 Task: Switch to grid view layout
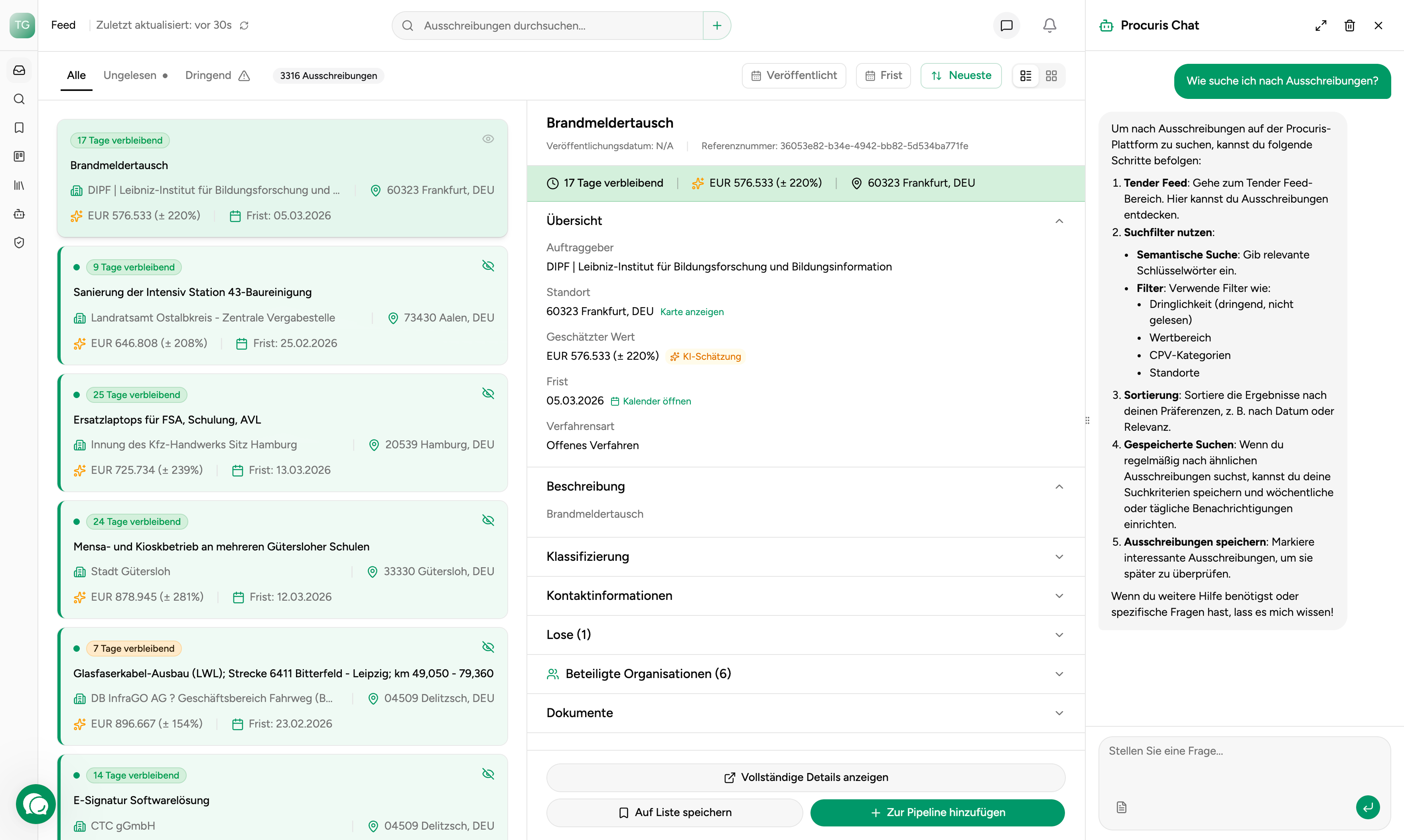coord(1051,76)
